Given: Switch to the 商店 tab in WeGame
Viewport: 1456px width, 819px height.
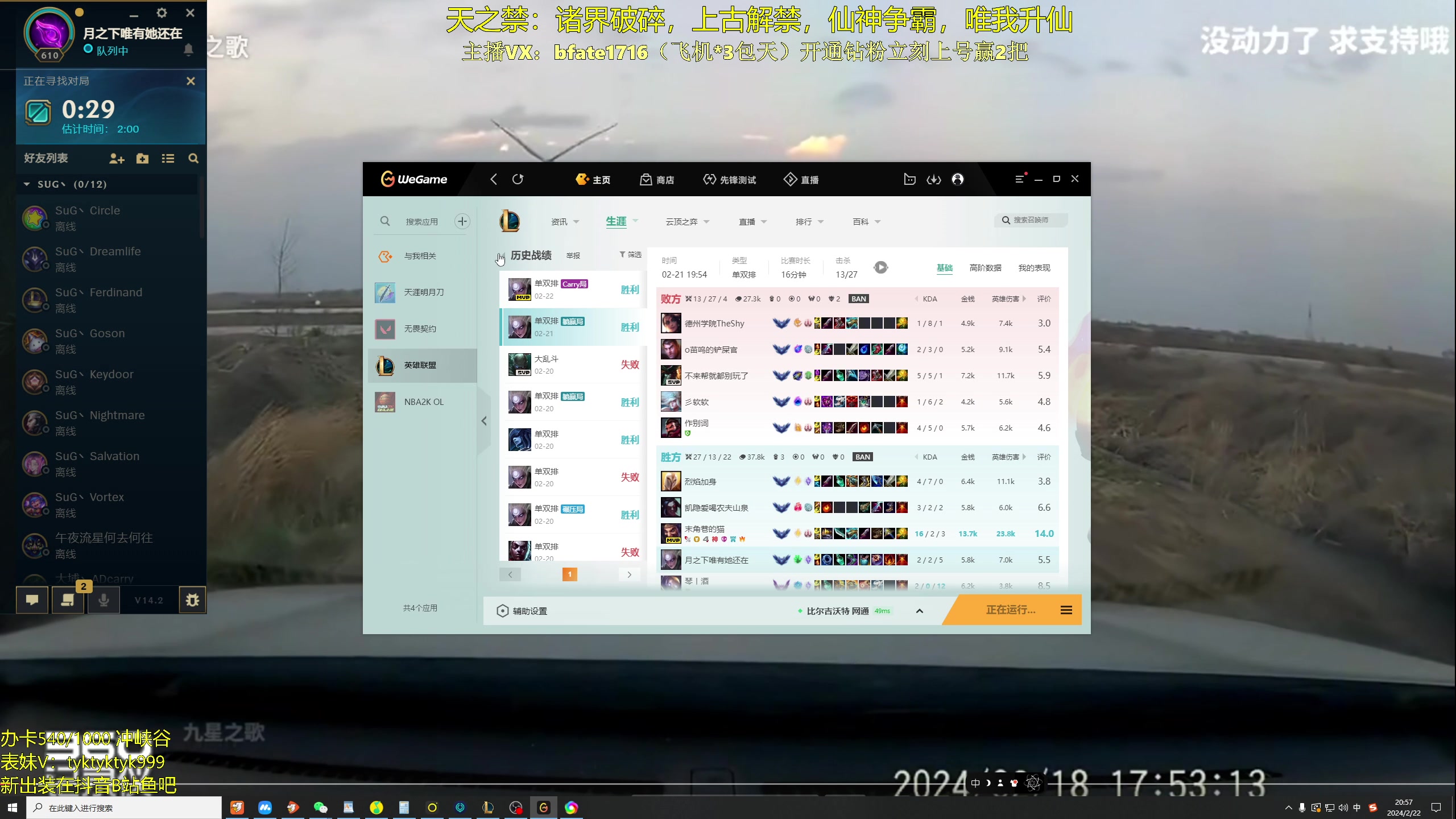Looking at the screenshot, I should click(657, 179).
